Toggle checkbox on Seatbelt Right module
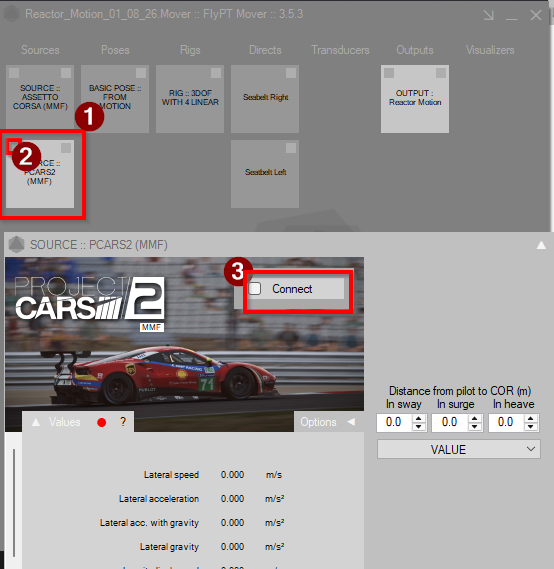 (x=291, y=73)
